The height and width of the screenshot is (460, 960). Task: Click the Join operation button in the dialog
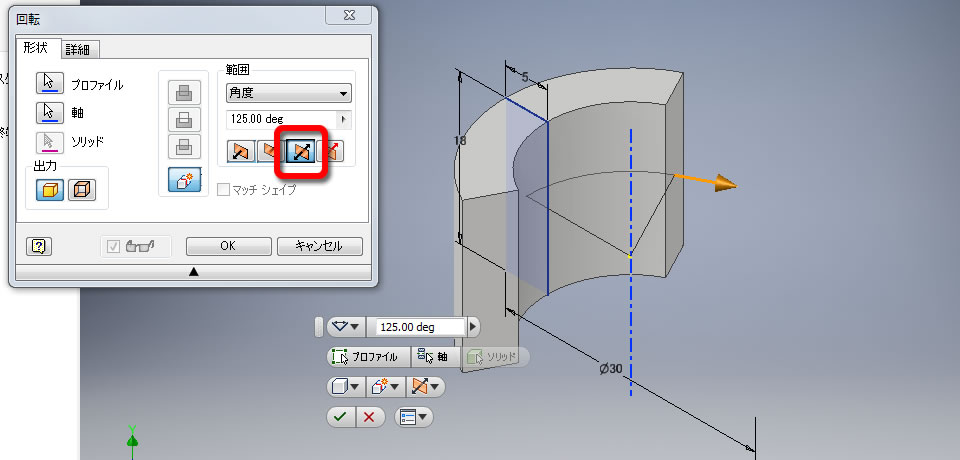(184, 92)
